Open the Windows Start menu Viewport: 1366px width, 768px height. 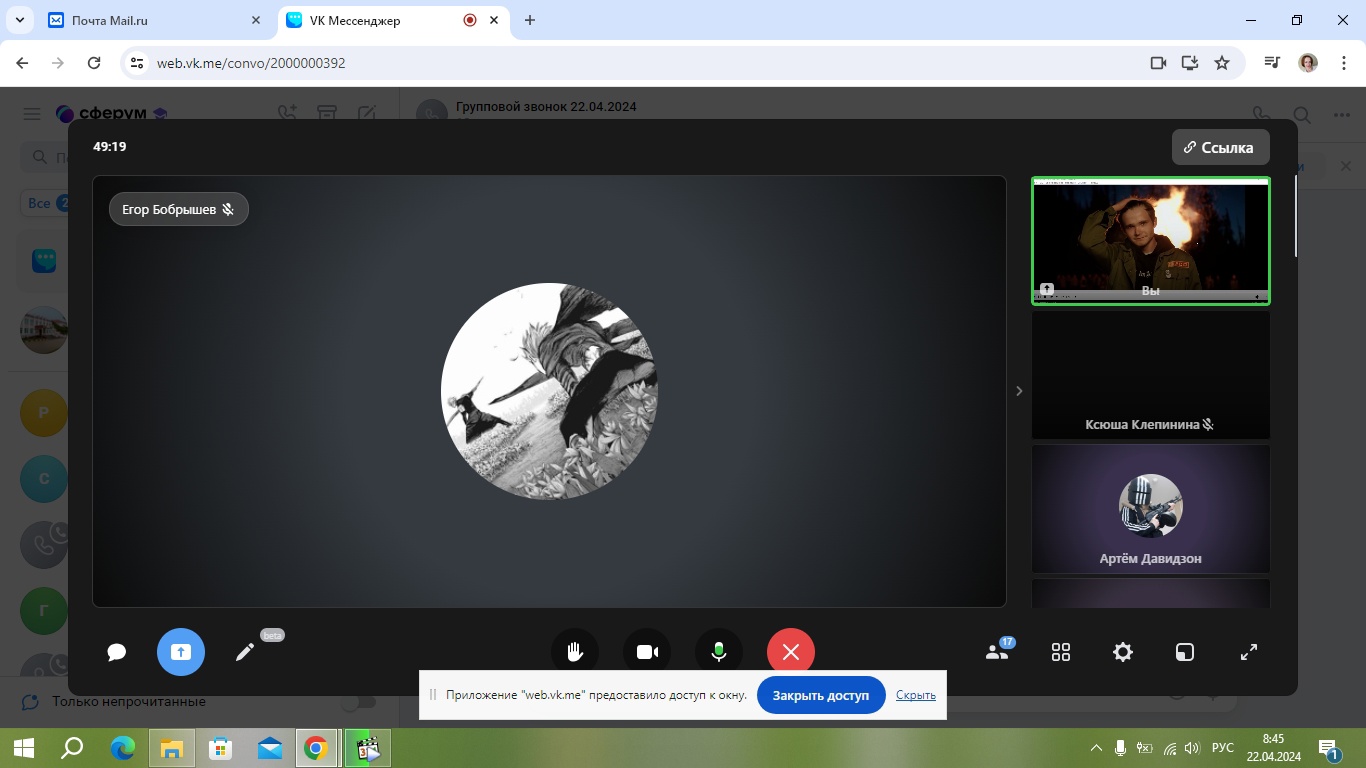pos(24,748)
